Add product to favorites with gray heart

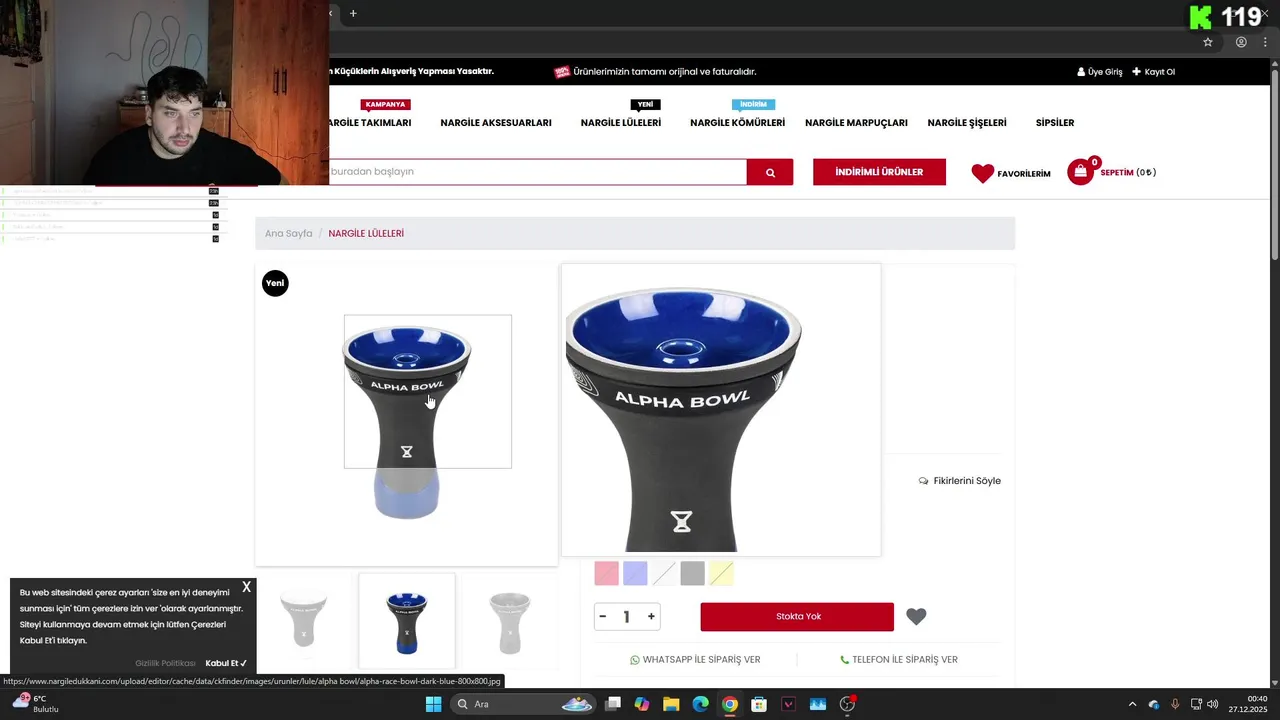pyautogui.click(x=916, y=617)
